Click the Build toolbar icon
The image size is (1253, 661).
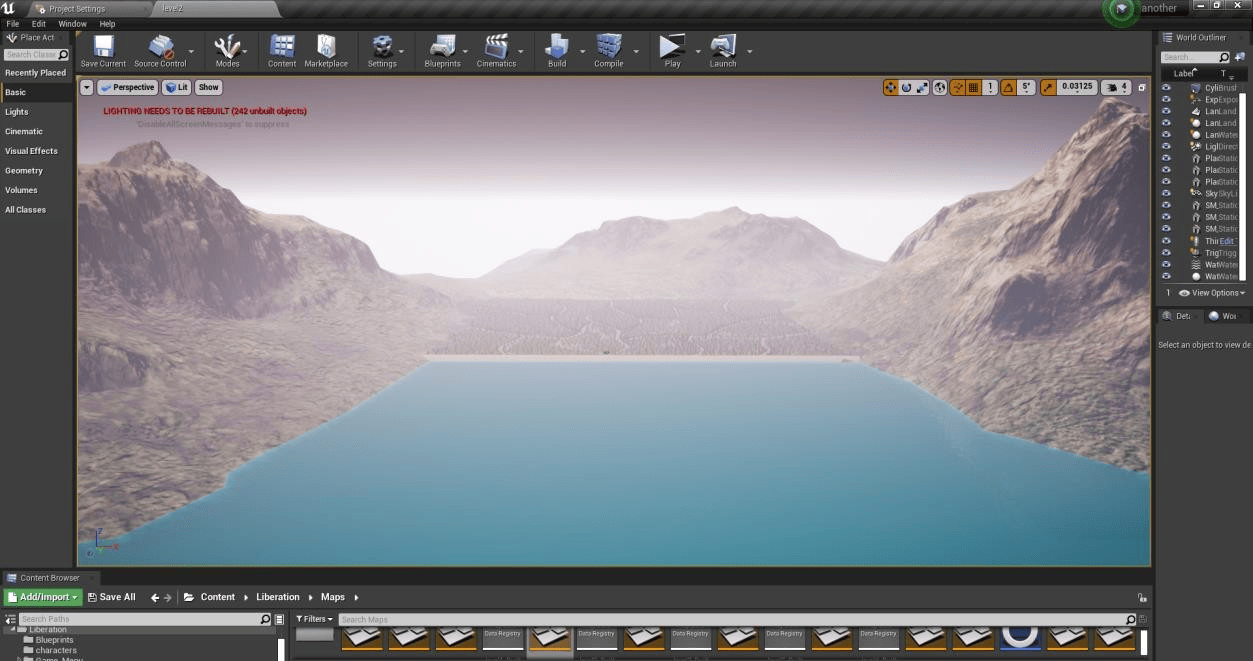tap(557, 51)
